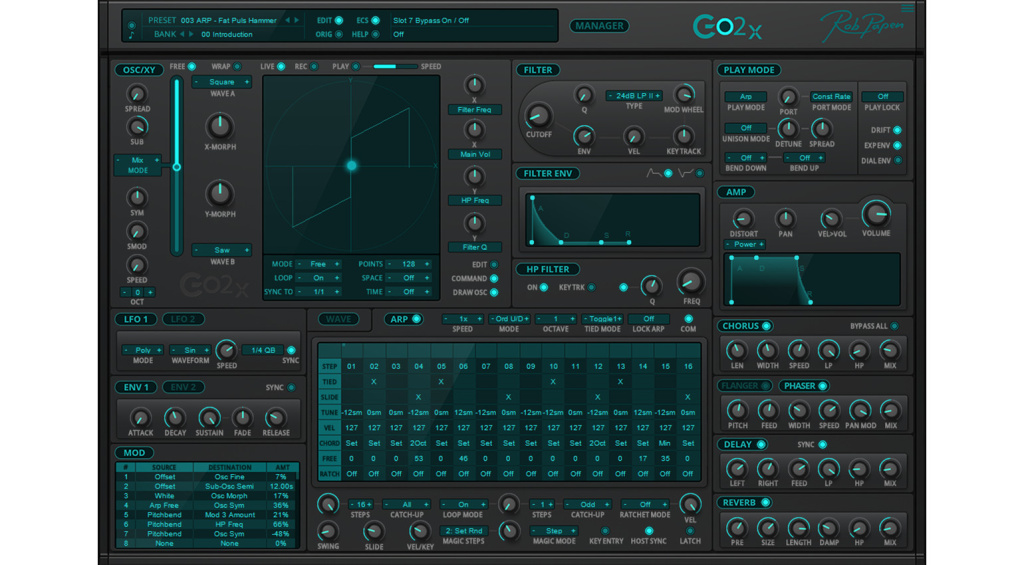Select the ENV 1 tab
Image resolution: width=1024 pixels, height=565 pixels.
(136, 387)
